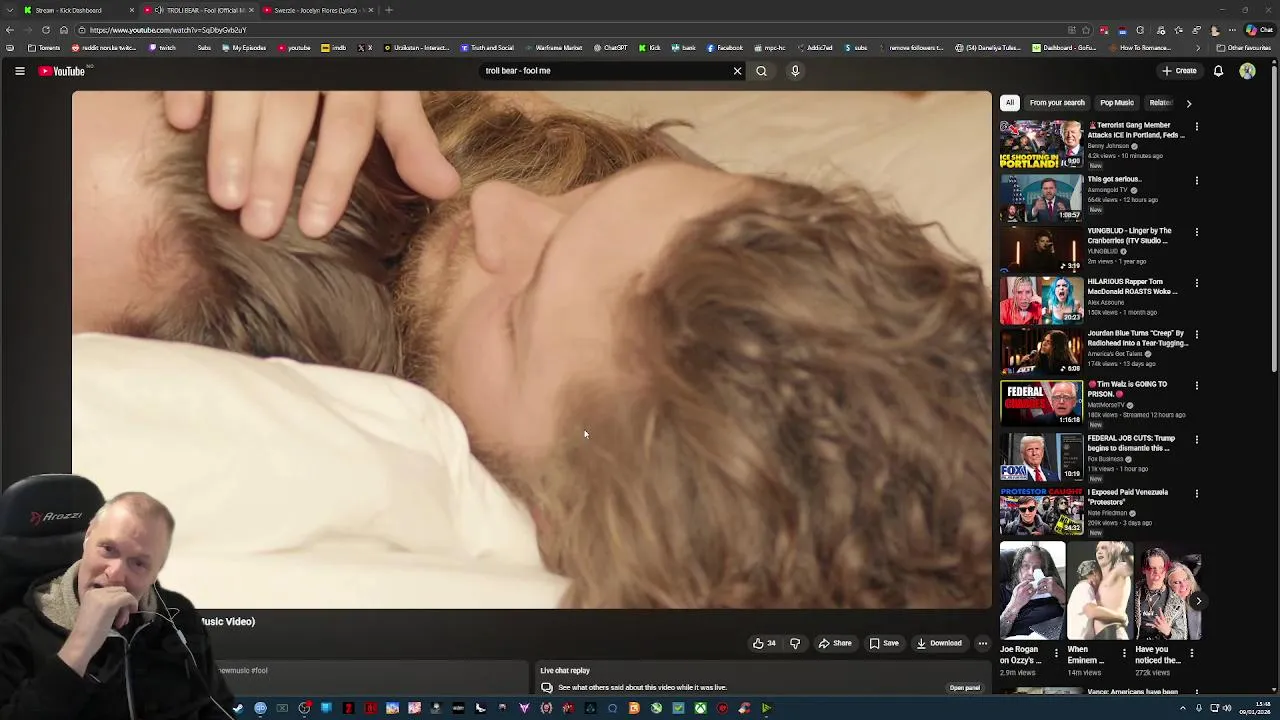Close the 'Stream - Kick Dashboard' tab
This screenshot has width=1280, height=720.
coord(131,10)
